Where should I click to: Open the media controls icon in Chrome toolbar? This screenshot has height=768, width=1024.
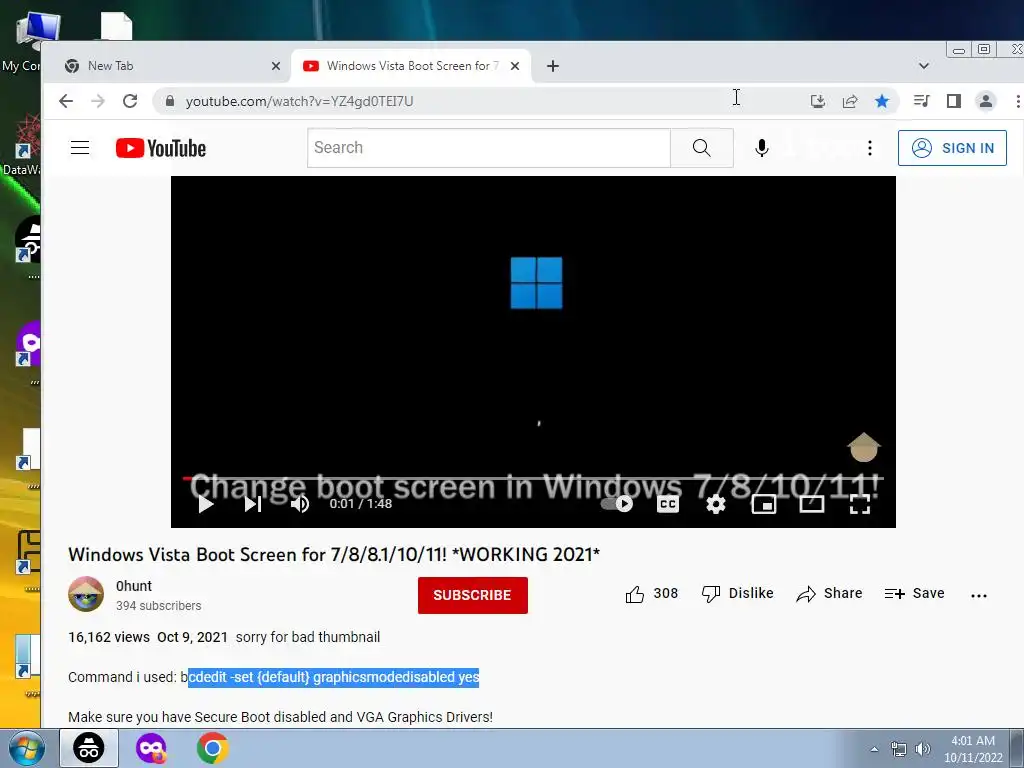(x=921, y=101)
